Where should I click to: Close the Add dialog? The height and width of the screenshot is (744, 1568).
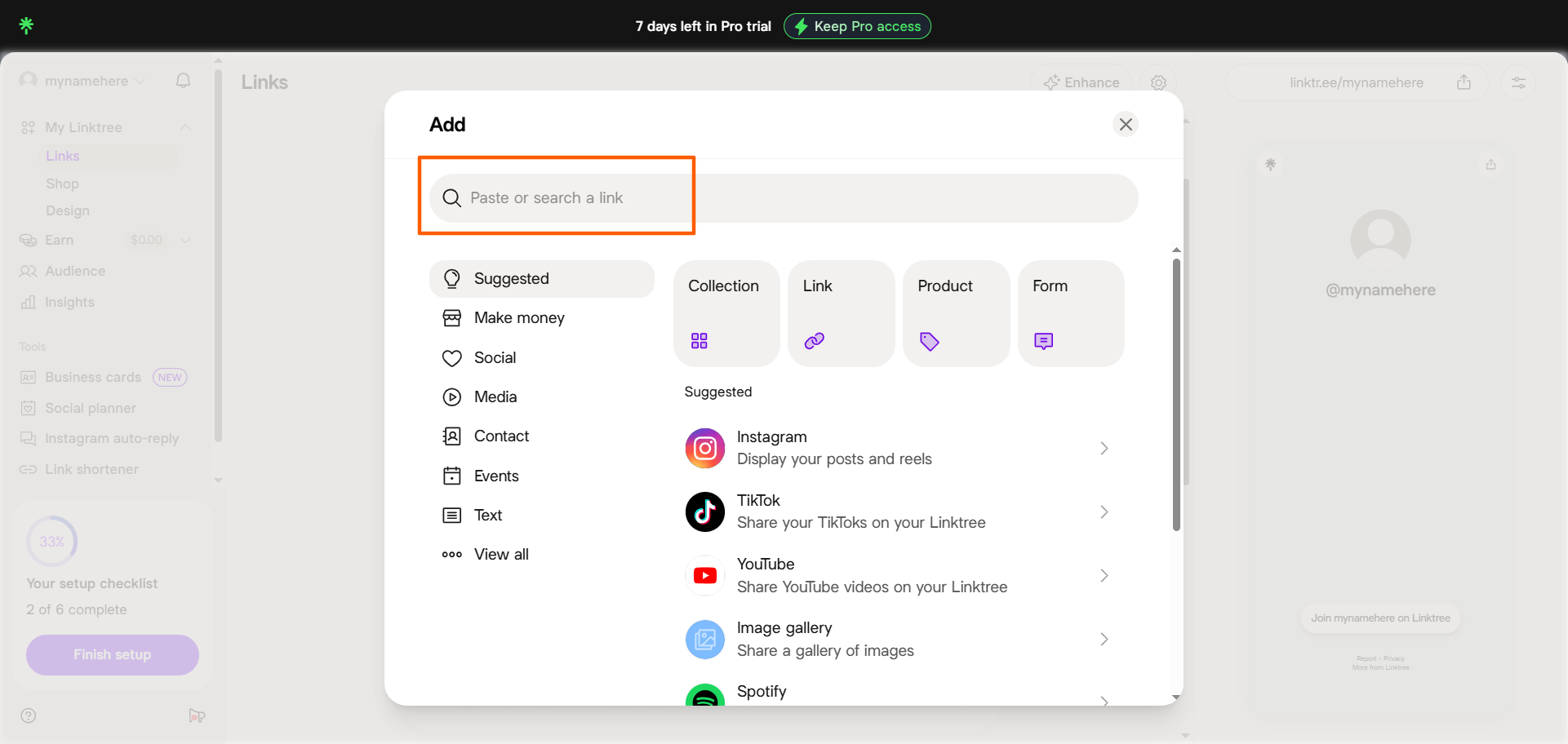tap(1126, 124)
